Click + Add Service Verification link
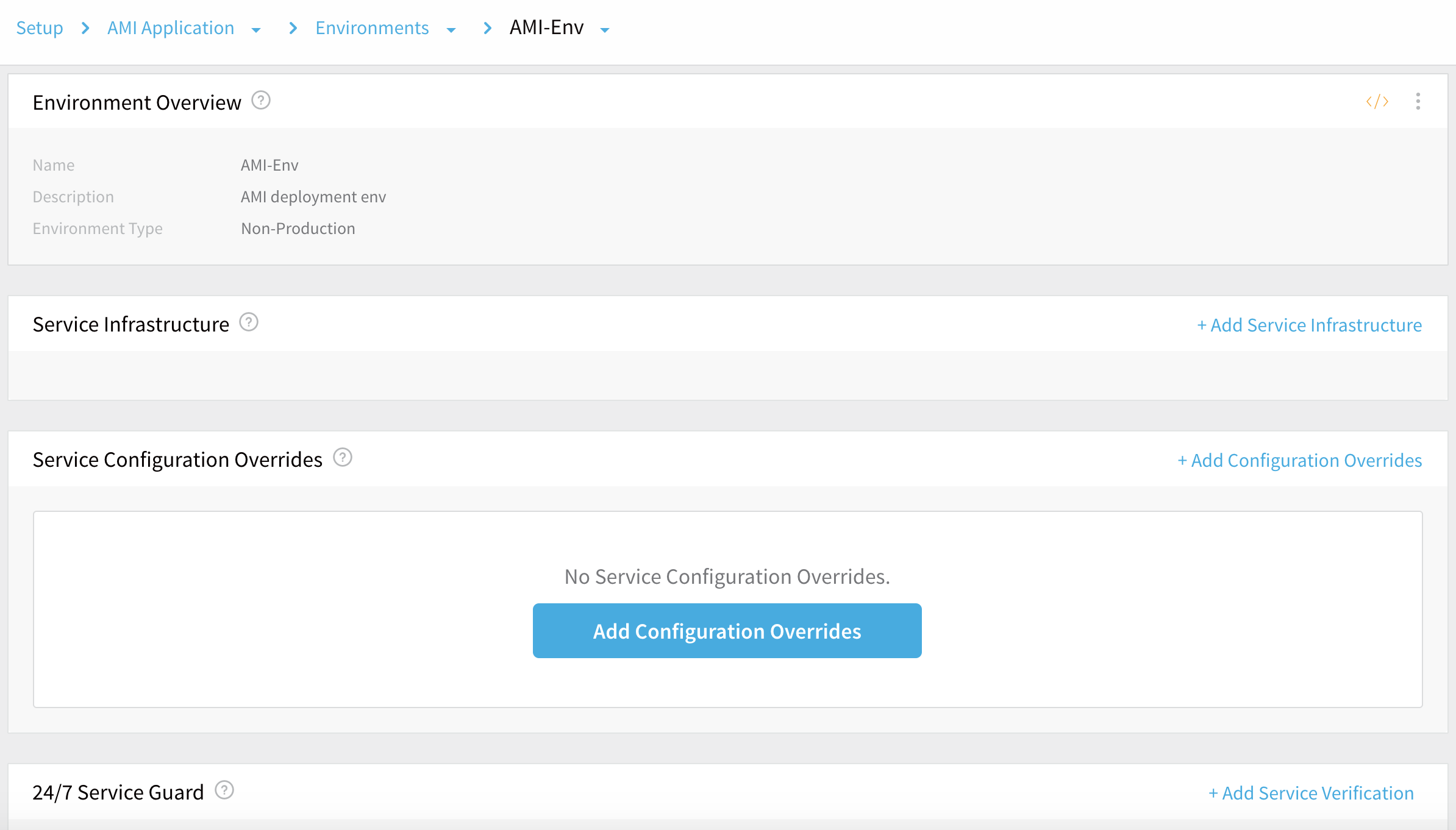The height and width of the screenshot is (830, 1456). tap(1311, 793)
